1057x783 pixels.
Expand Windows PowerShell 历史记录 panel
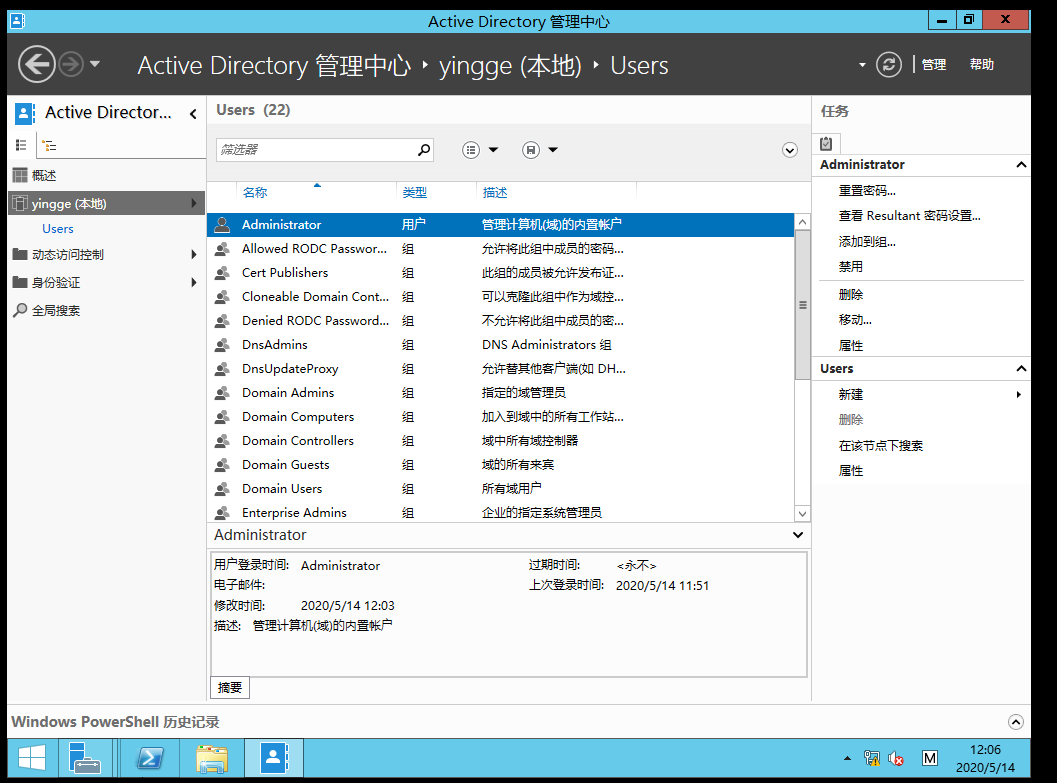point(1015,722)
